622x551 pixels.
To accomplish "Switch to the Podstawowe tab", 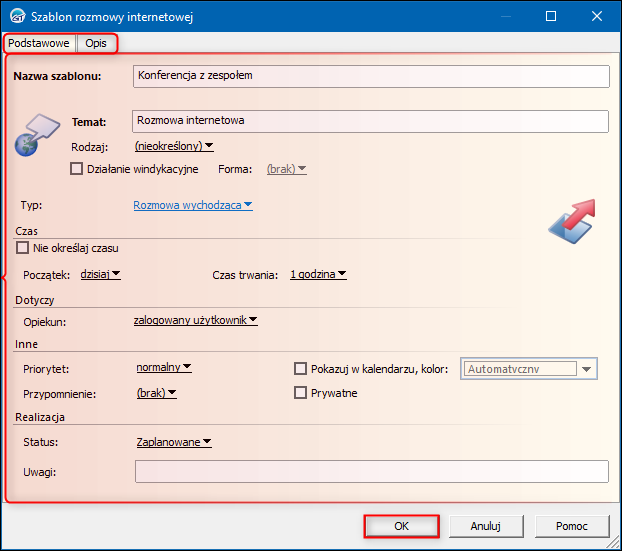I will tap(38, 43).
